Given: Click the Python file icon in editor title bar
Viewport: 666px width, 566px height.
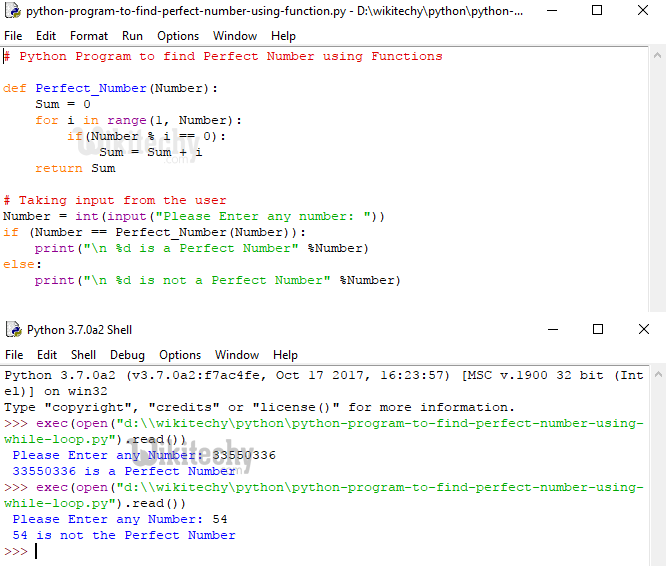Looking at the screenshot, I should pos(13,12).
